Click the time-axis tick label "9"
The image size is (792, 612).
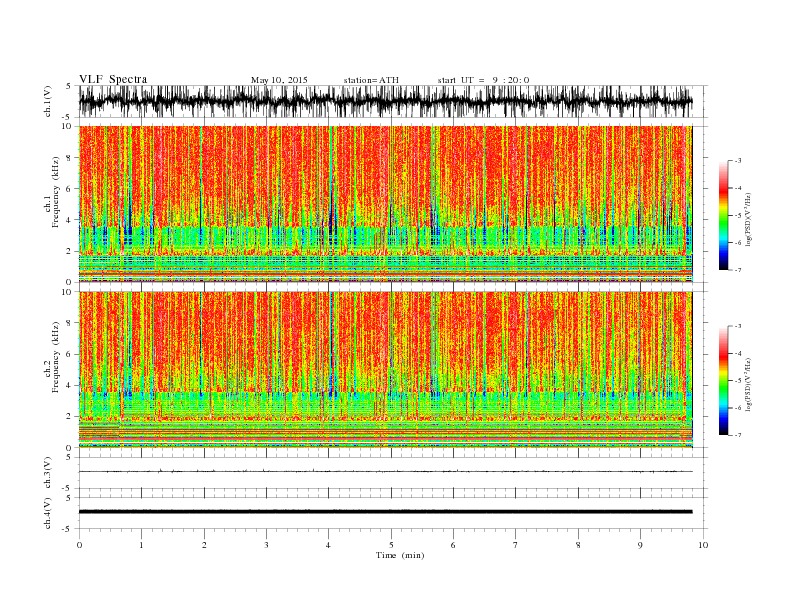coord(640,545)
